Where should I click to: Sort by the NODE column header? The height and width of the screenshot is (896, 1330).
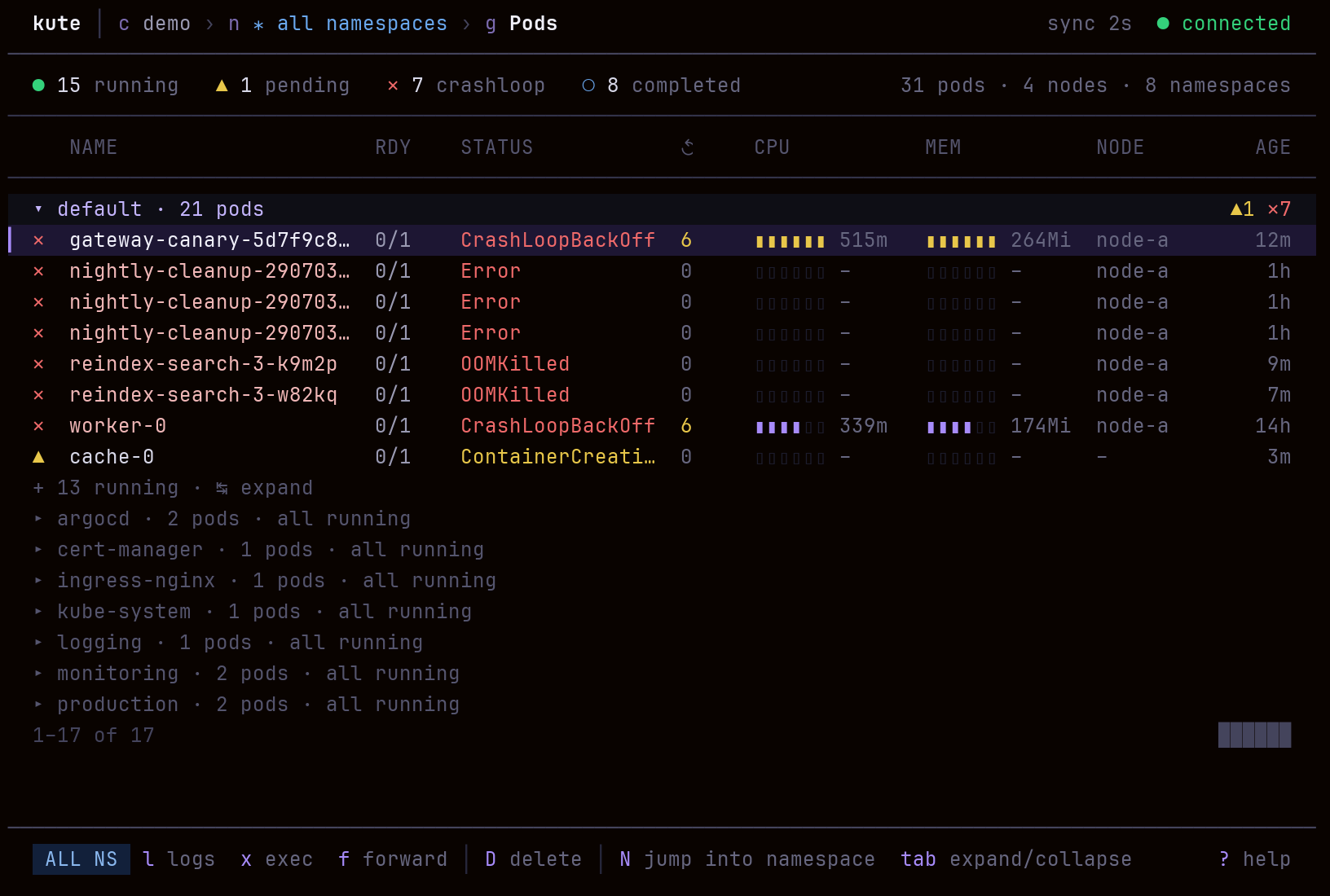point(1121,147)
